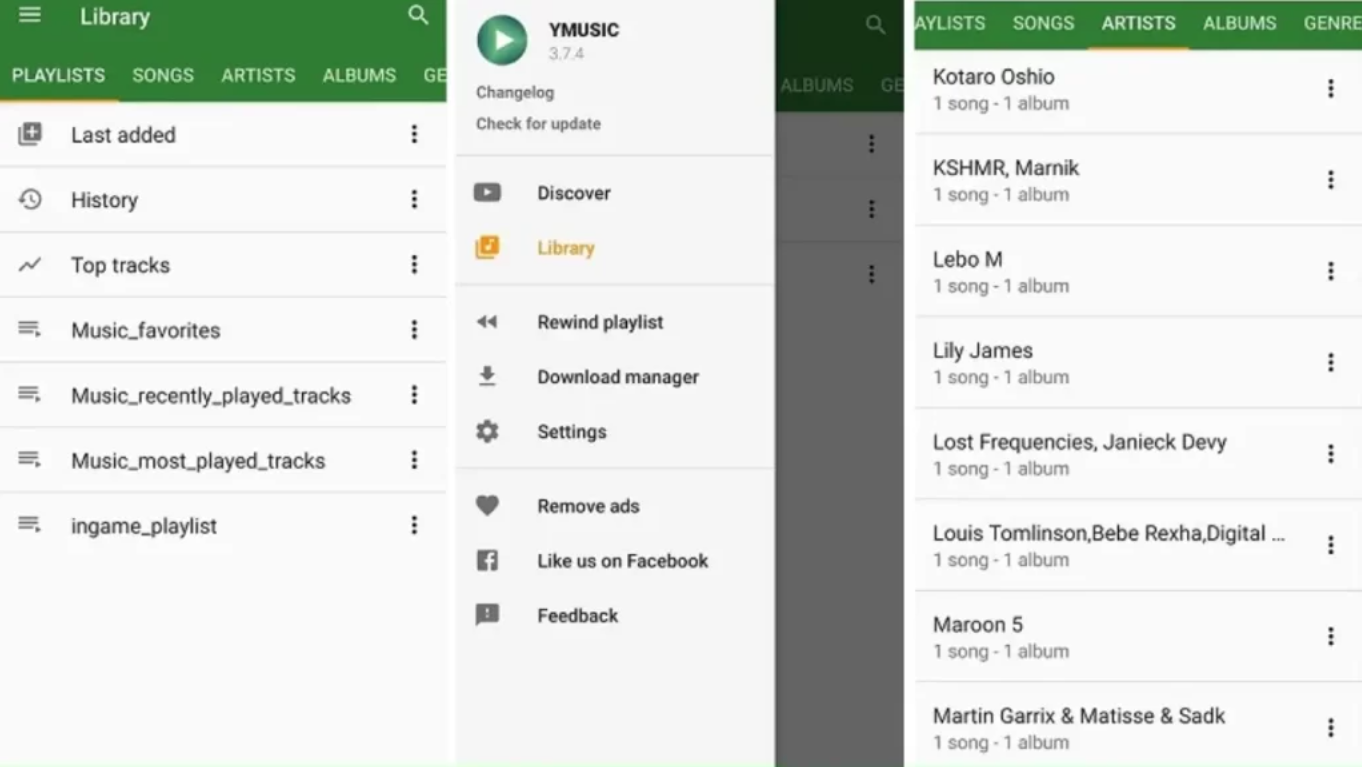Screen dimensions: 1362x767
Task: Switch to ARTISTS tab in left Library
Action: [258, 75]
